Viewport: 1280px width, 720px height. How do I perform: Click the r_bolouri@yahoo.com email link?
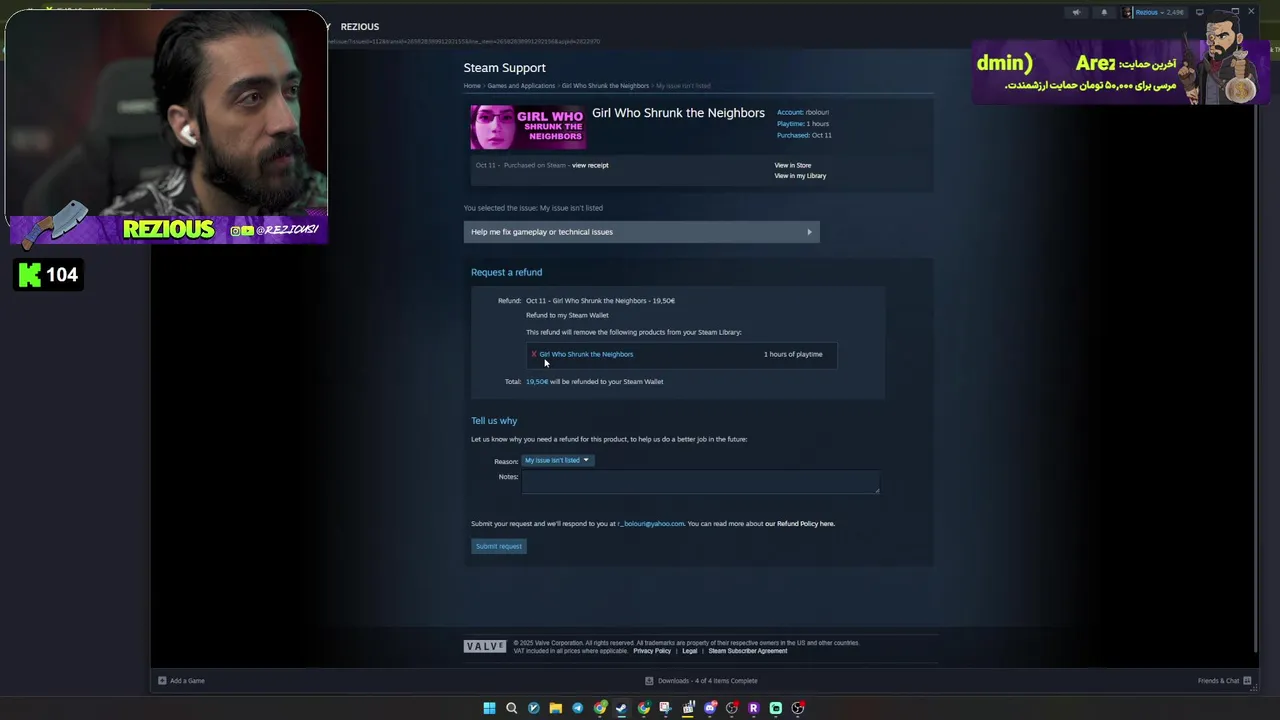[651, 524]
